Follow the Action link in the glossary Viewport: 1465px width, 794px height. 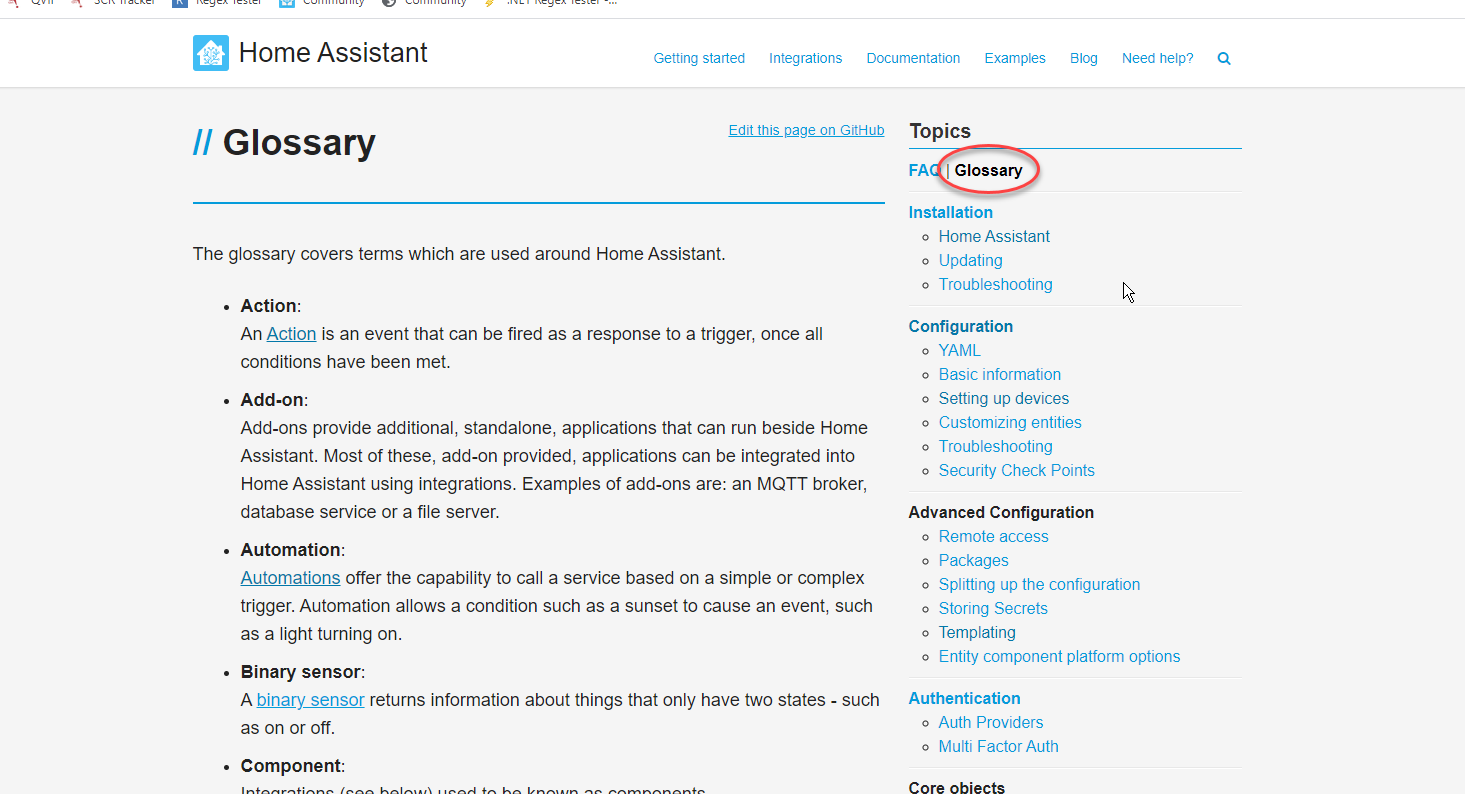point(291,334)
